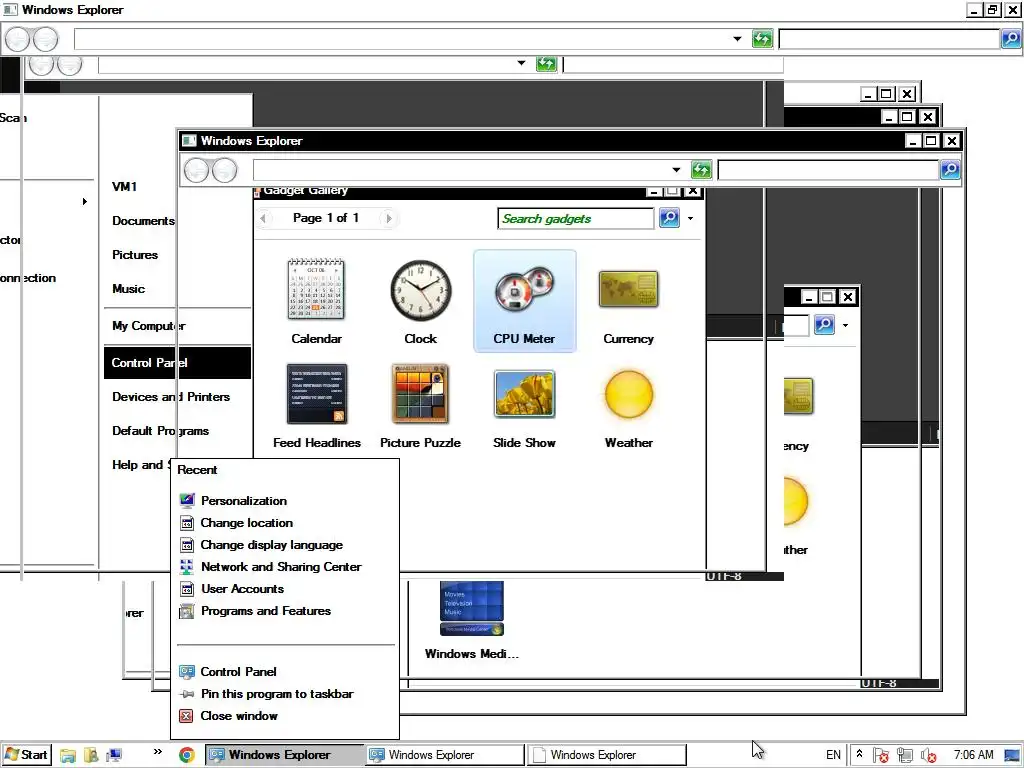The image size is (1024, 768).
Task: Click the back arrow in the front Explorer window
Action: point(196,170)
